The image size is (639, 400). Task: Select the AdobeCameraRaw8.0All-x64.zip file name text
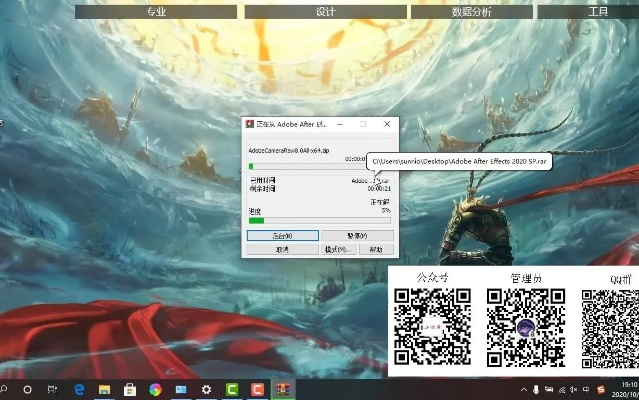[289, 150]
